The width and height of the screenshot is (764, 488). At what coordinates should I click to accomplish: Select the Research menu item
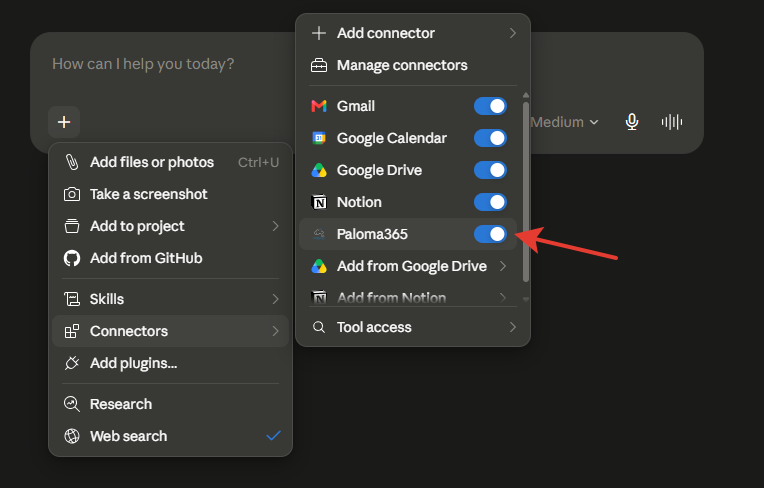pos(170,404)
